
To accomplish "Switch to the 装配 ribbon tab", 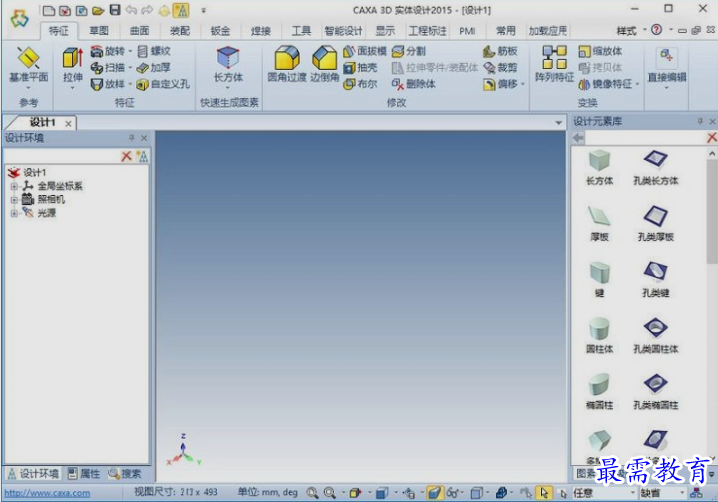I will point(180,31).
